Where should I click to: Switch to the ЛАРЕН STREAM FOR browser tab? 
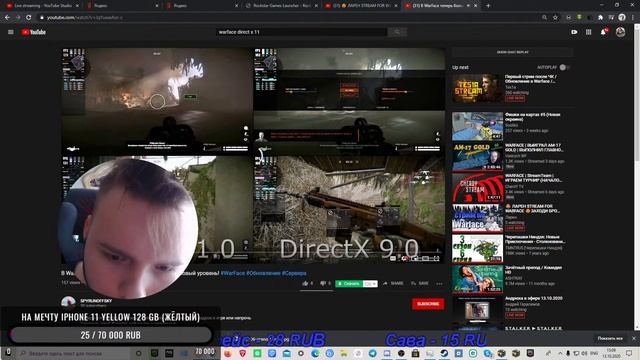[x=361, y=6]
